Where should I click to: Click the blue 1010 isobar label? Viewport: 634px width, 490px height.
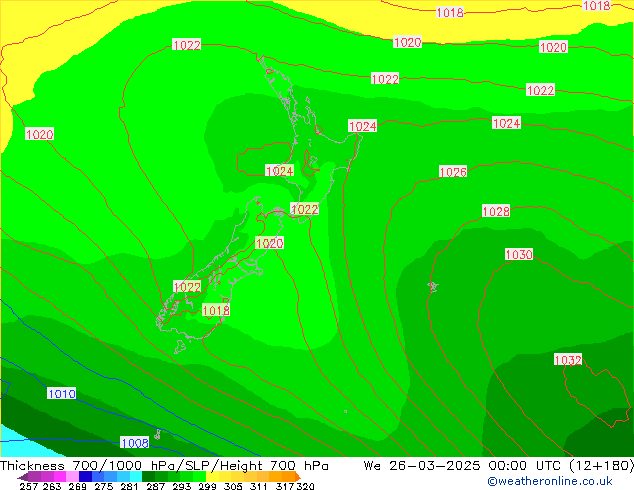(x=61, y=393)
